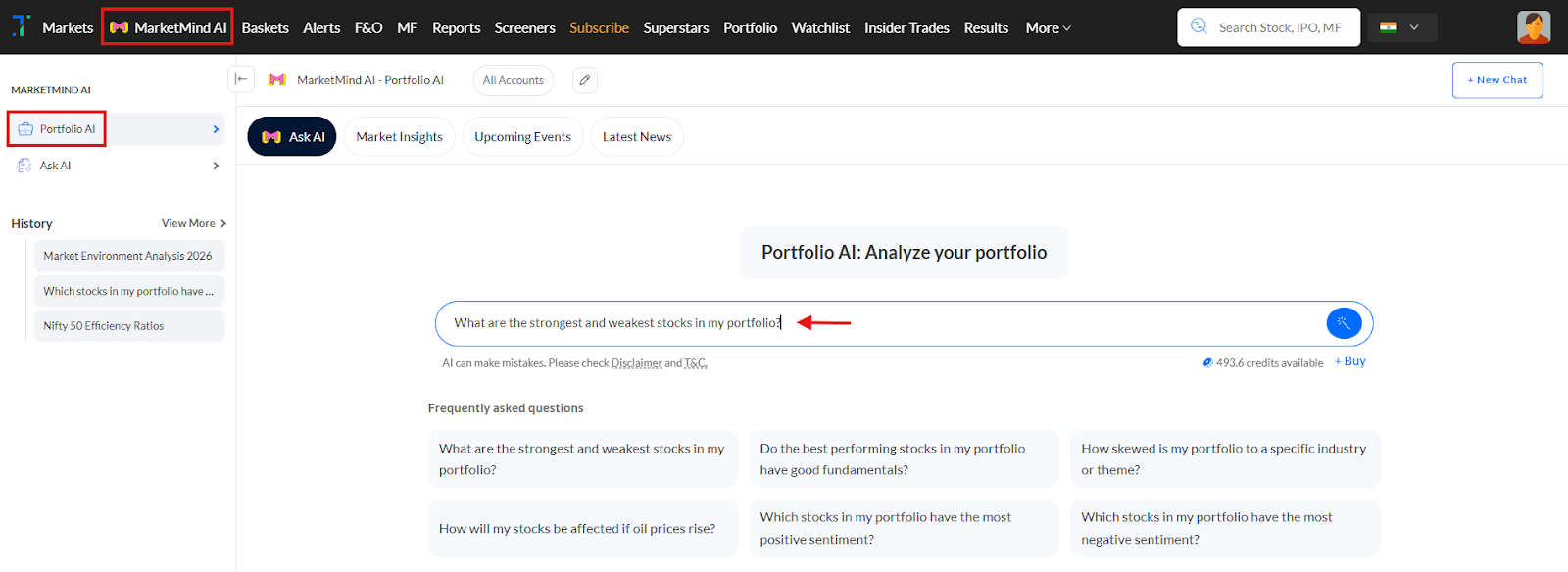Click the Ask AI sidebar icon
The height and width of the screenshot is (572, 1568).
click(x=25, y=166)
